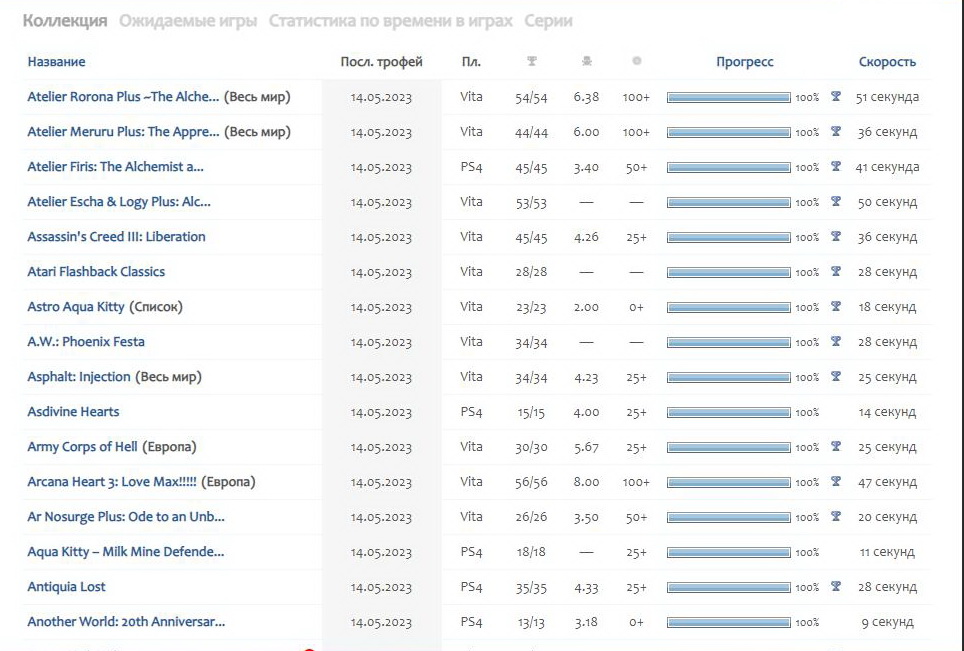Click the Пл. platform column header
Screen dimensions: 964x651
[x=471, y=62]
